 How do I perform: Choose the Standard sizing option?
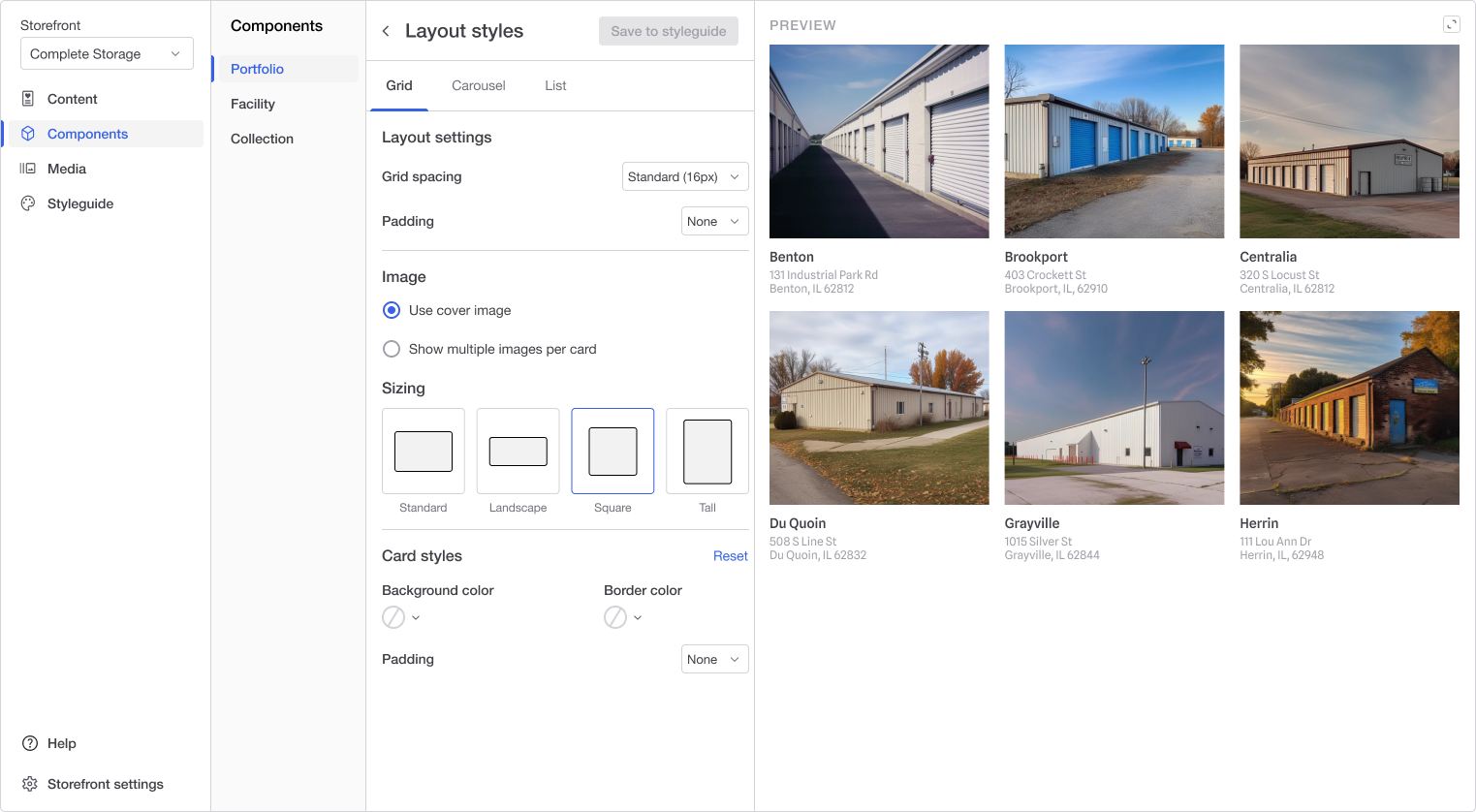pos(424,452)
